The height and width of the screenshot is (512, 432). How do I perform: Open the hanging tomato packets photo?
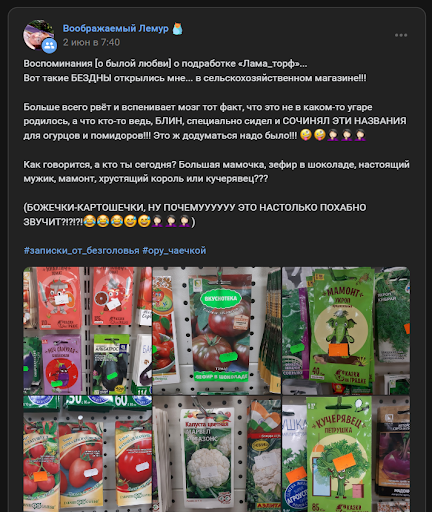point(87,454)
